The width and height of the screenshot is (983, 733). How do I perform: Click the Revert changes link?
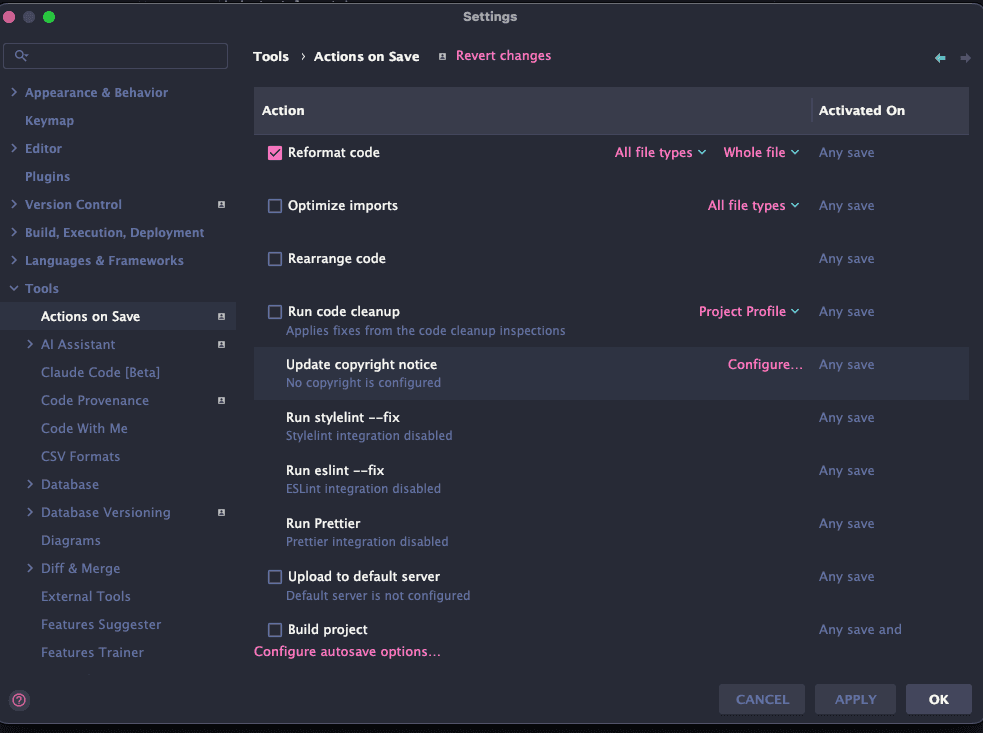pos(503,56)
